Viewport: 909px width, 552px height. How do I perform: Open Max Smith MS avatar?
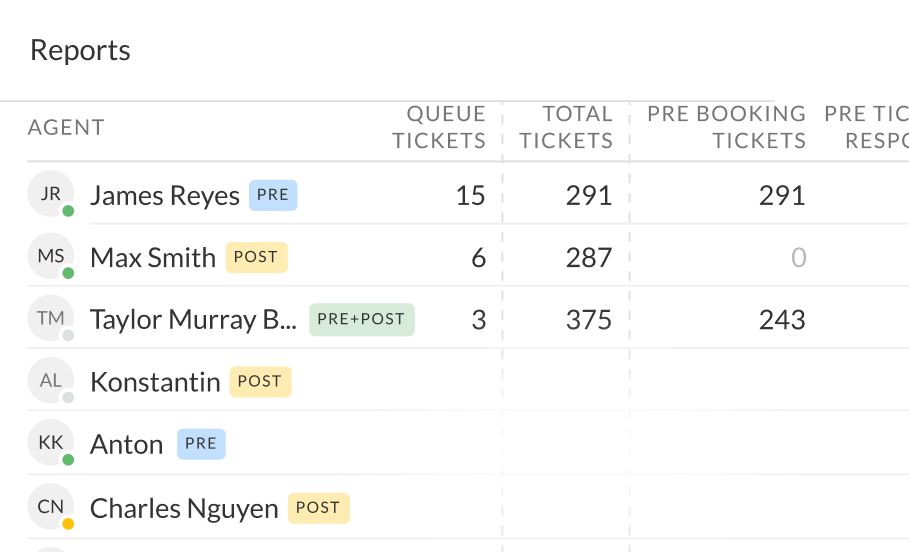pos(50,256)
